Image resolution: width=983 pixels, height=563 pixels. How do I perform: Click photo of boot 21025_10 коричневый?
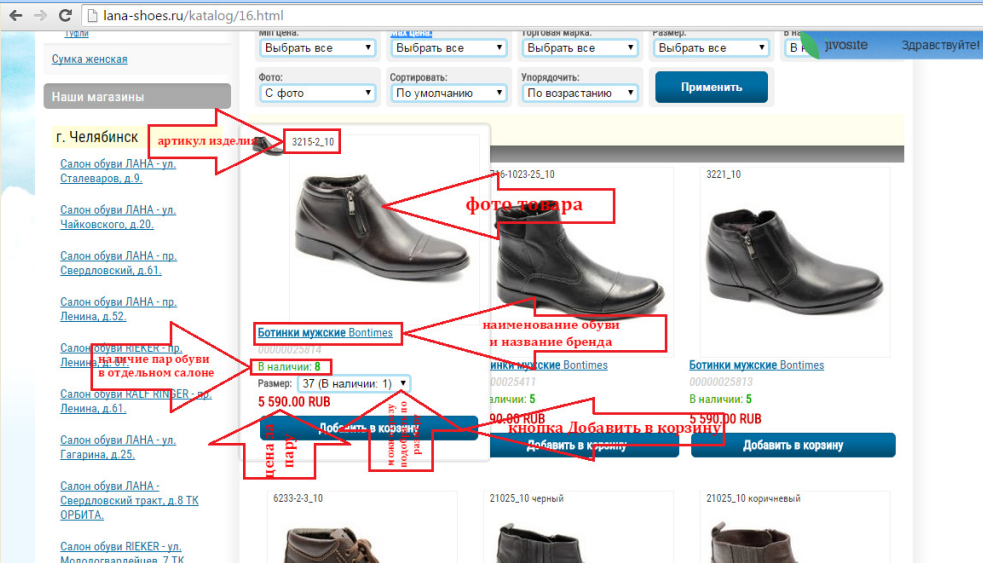coord(755,542)
